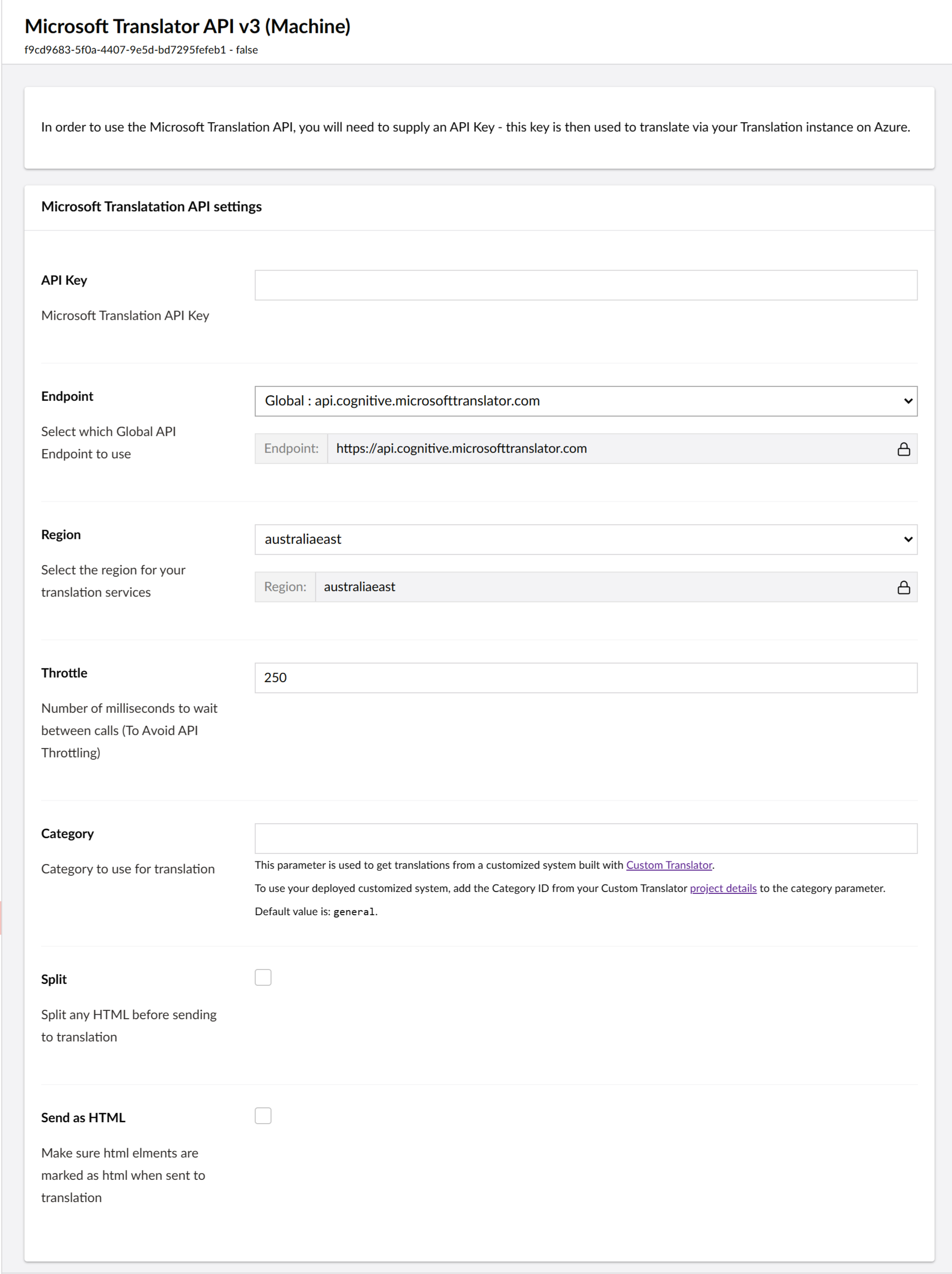
Task: Click the 'Endpoint:' prefix label
Action: point(292,448)
